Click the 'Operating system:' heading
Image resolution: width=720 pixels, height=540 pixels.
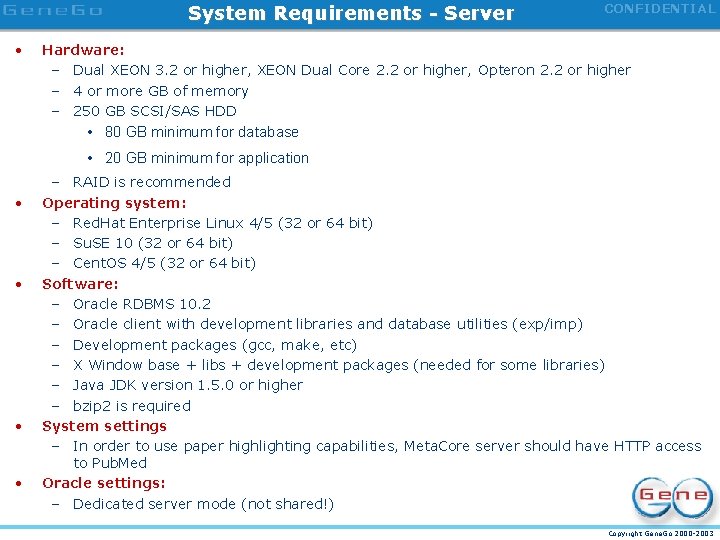pyautogui.click(x=114, y=203)
